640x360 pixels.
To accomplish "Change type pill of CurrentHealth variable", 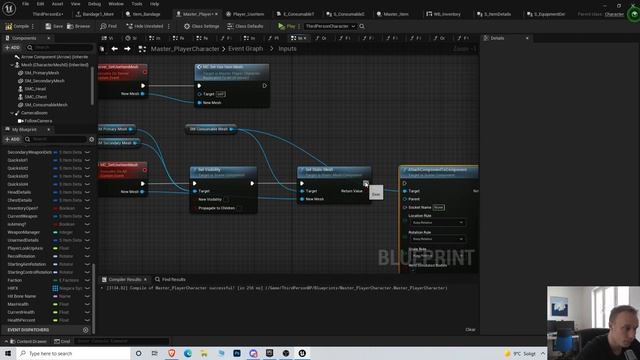I will pyautogui.click(x=55, y=312).
